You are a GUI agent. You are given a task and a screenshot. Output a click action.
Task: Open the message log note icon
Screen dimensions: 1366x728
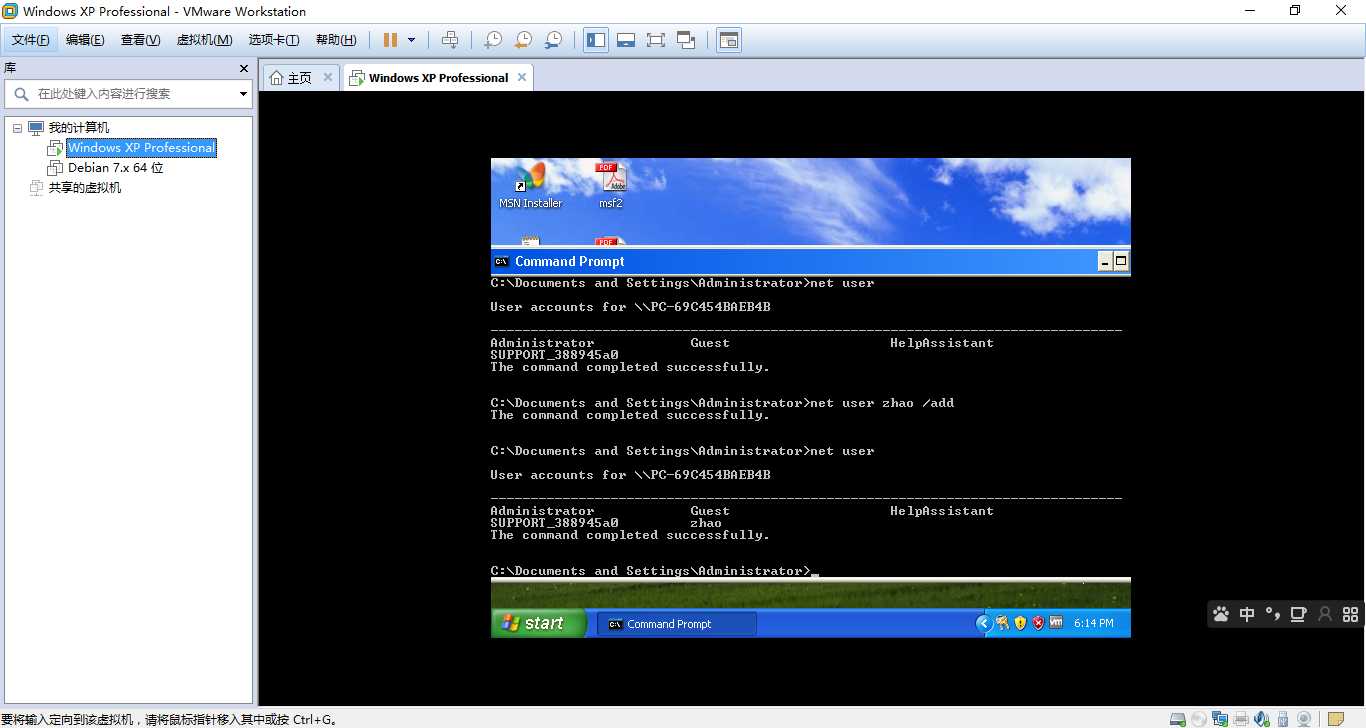(x=1335, y=718)
